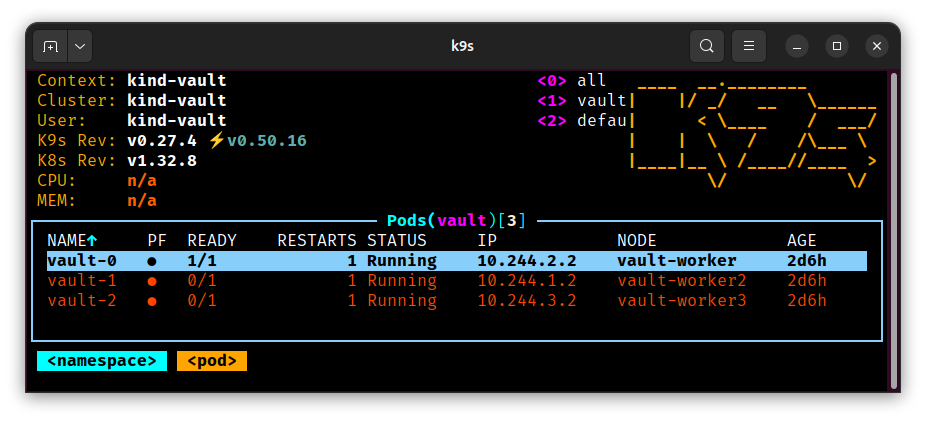
Task: Click IP address 10.244.3.2
Action: pos(527,301)
